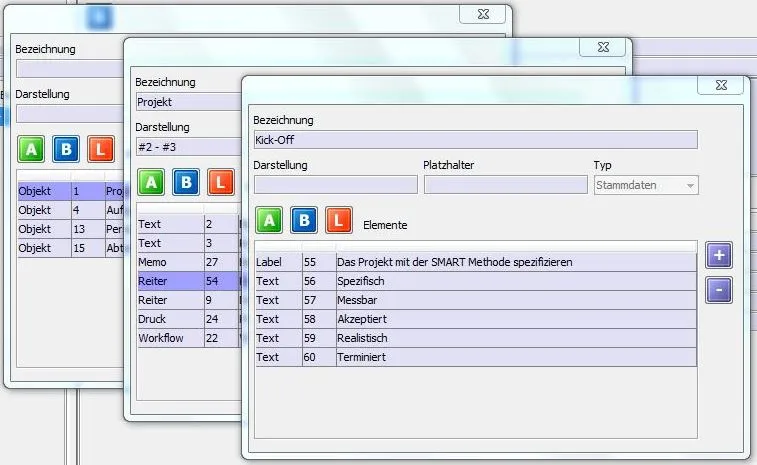
Task: Click blue B icon in back-most dialog
Action: pos(66,150)
